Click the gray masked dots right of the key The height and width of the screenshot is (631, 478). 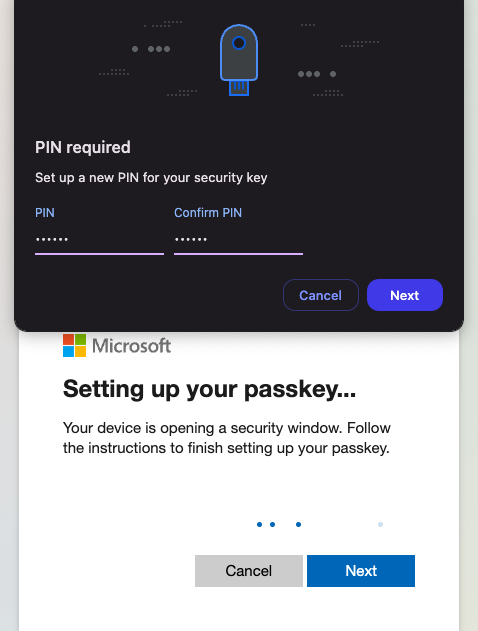[317, 74]
